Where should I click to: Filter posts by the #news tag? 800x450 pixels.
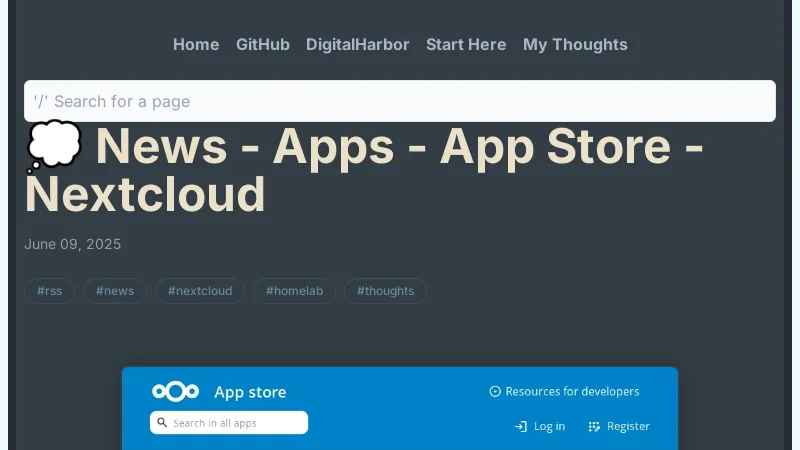tap(115, 291)
